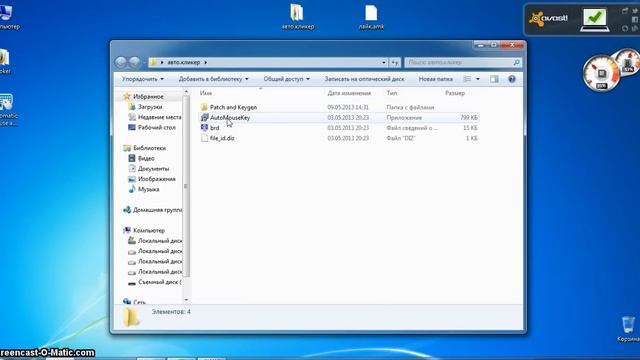Screen dimensions: 640x360
Task: Click the авто.кликер breadcrumb segment
Action: (184, 62)
